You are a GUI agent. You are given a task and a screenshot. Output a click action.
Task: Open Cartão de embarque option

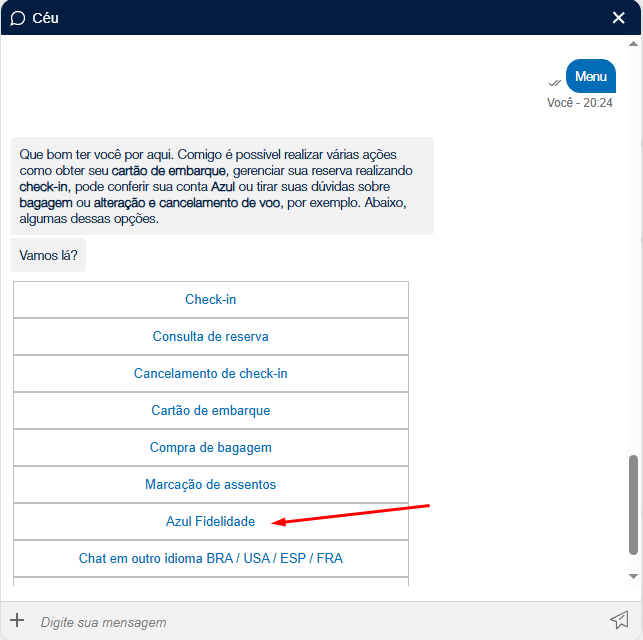(x=211, y=410)
